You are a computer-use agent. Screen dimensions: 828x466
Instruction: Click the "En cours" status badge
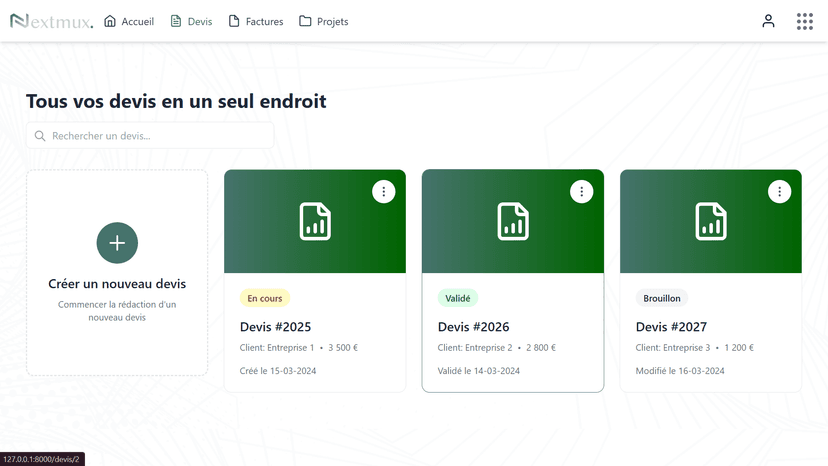(265, 298)
